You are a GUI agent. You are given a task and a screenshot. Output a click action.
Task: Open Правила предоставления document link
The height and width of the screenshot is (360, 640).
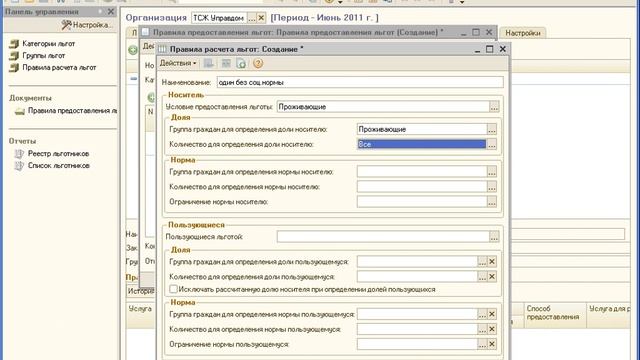pos(72,111)
